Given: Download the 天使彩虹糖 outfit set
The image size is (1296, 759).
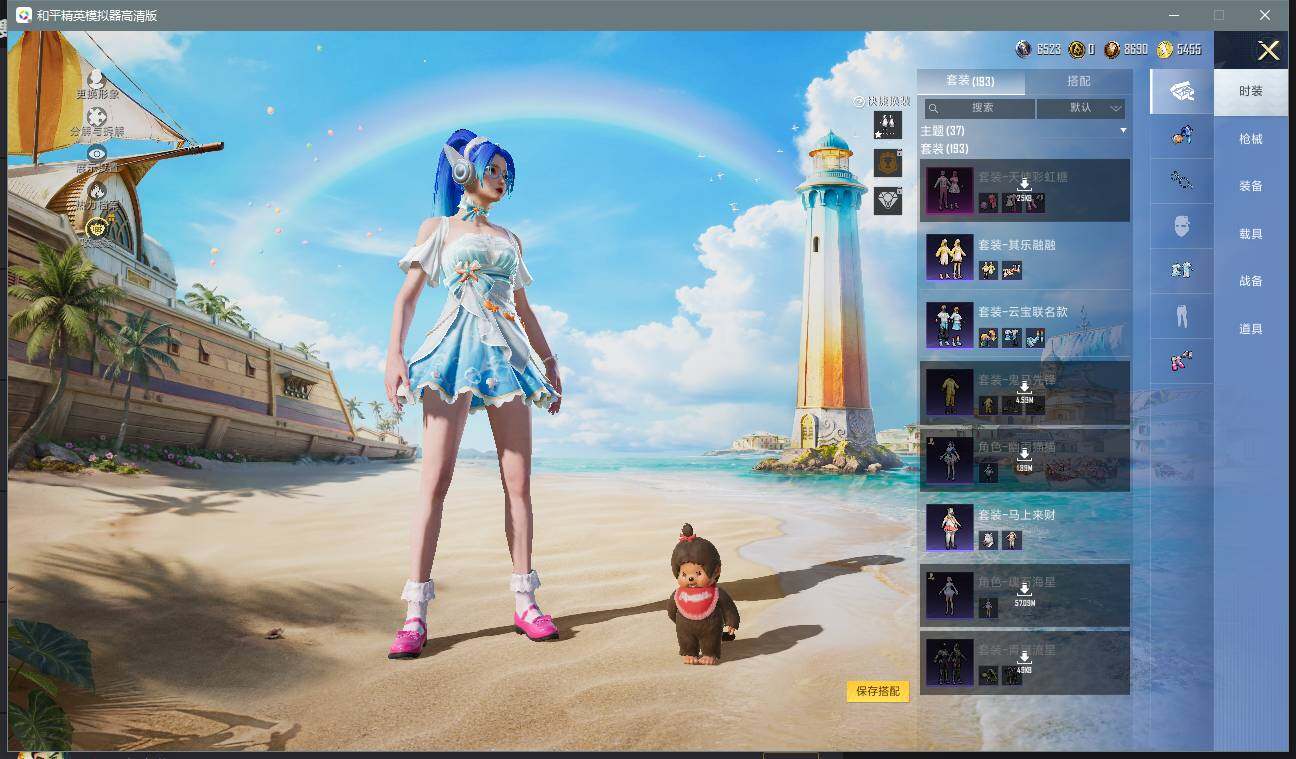Looking at the screenshot, I should pos(1024,190).
